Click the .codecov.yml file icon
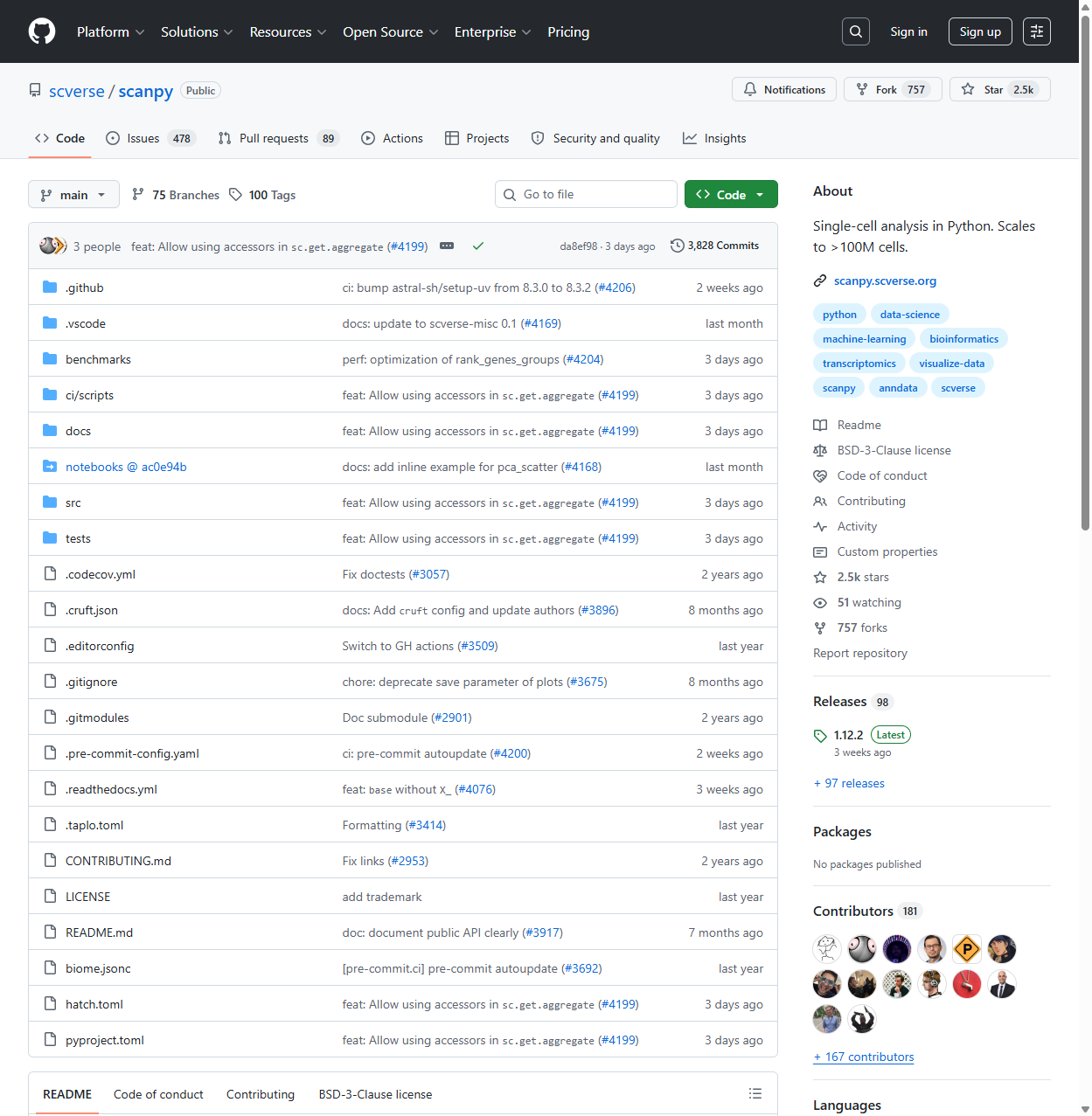This screenshot has width=1092, height=1116. click(x=50, y=574)
